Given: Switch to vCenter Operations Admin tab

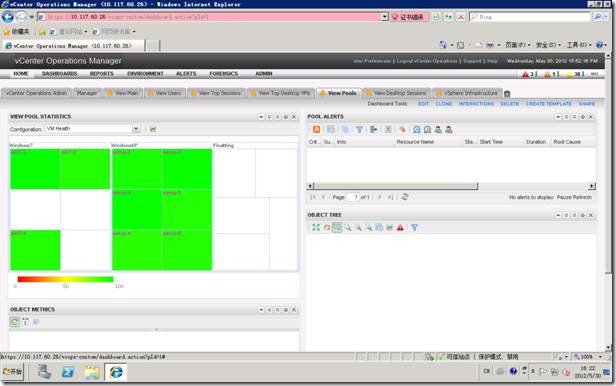Looking at the screenshot, I should point(37,93).
